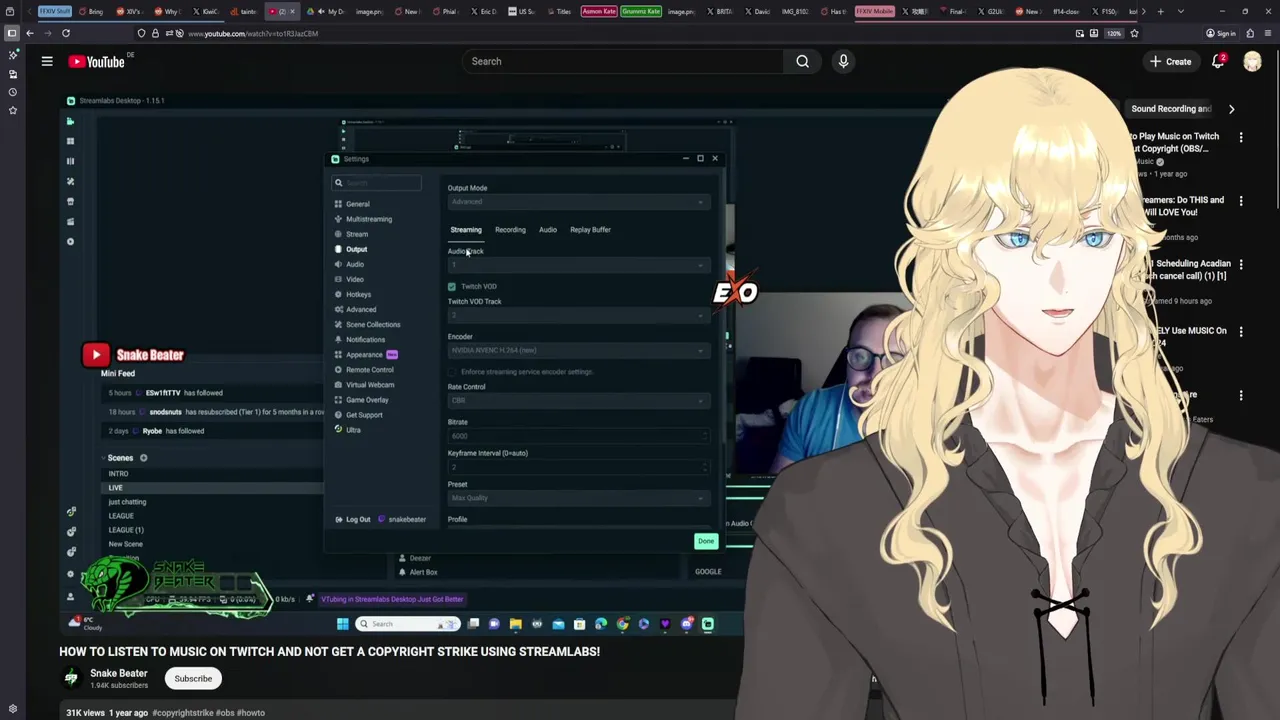Toggle Enforce streaming service encoder settings checkbox

coord(452,372)
